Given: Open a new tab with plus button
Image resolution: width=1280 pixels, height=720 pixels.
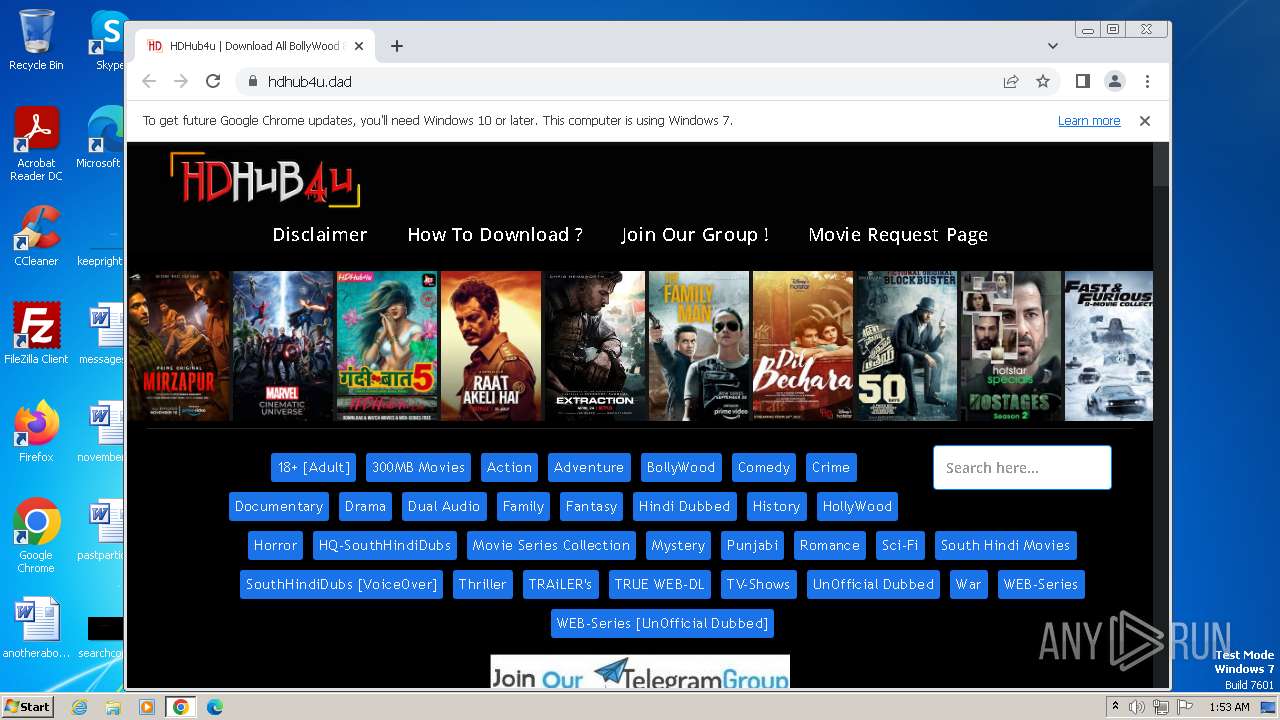Looking at the screenshot, I should (397, 46).
